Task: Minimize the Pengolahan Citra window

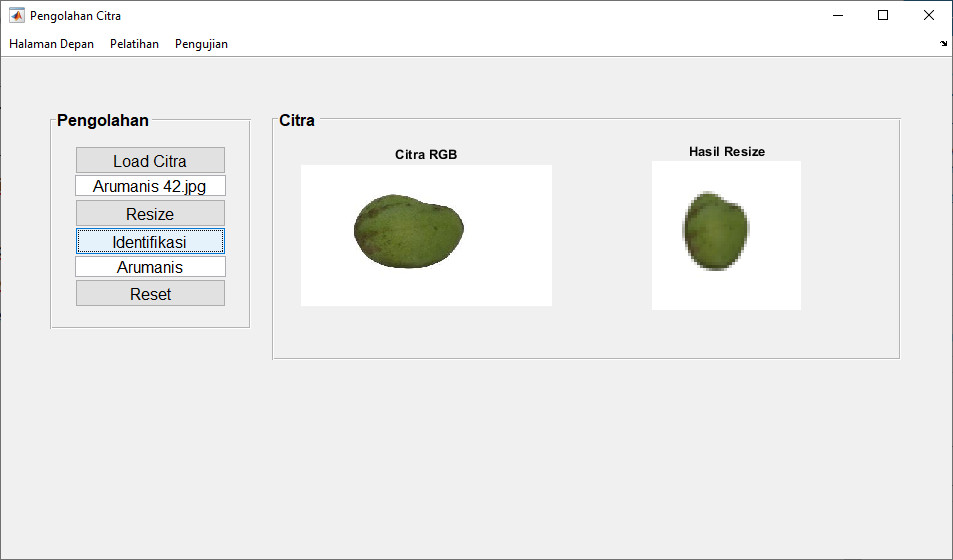Action: [837, 16]
